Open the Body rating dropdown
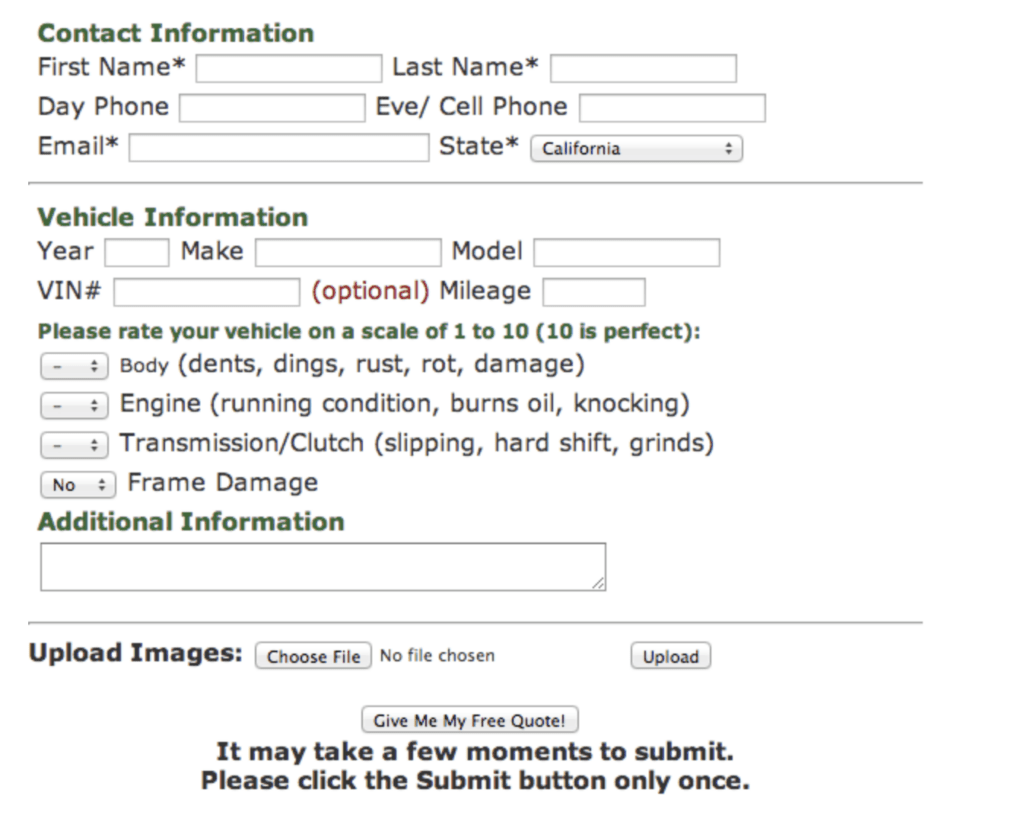Image resolution: width=1024 pixels, height=831 pixels. coord(74,367)
